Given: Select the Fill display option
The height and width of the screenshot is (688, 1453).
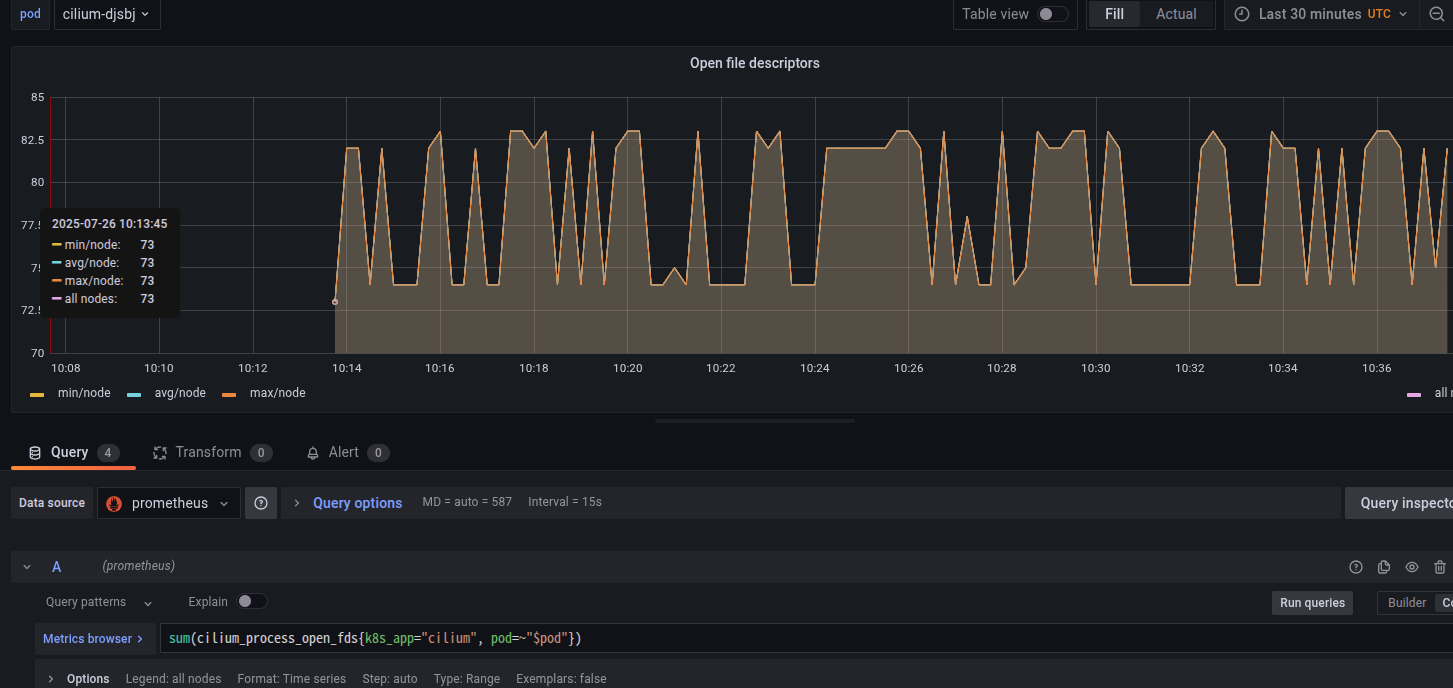Looking at the screenshot, I should (x=1114, y=14).
